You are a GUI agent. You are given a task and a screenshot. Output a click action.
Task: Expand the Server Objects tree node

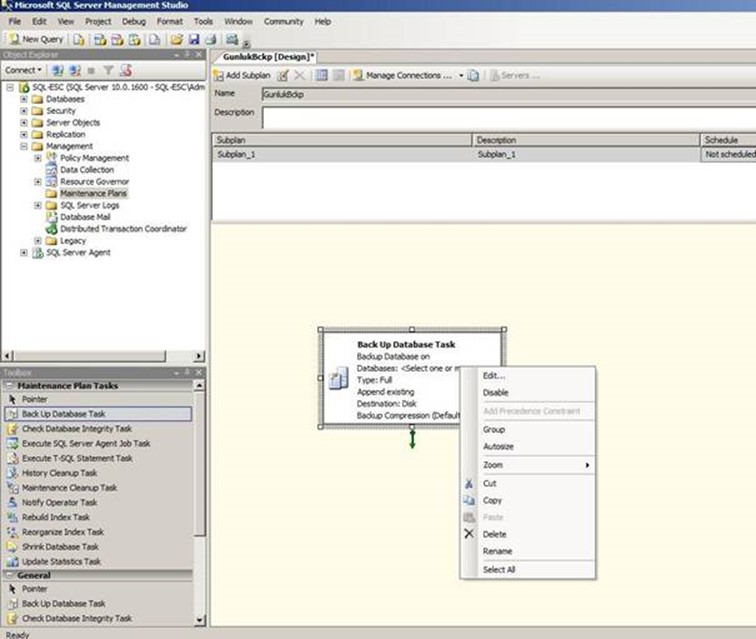pos(24,122)
